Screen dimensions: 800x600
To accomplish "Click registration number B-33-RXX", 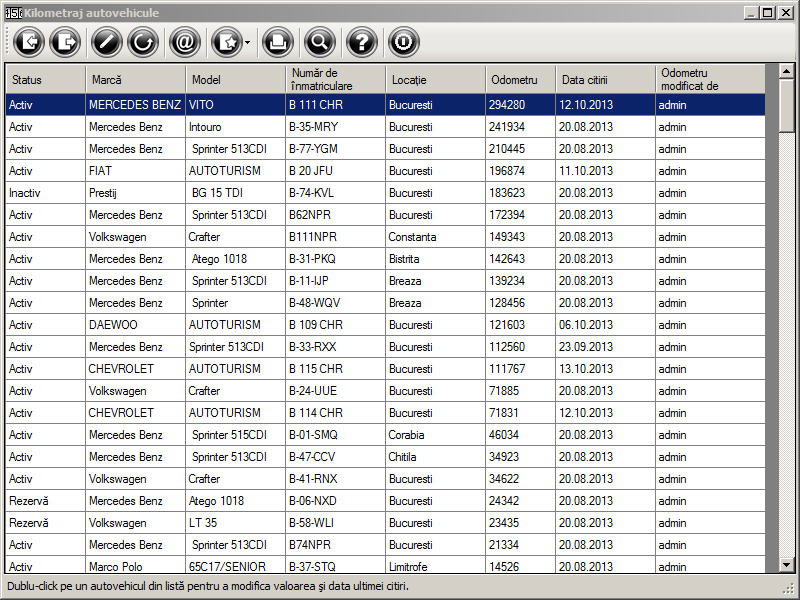I will (335, 346).
